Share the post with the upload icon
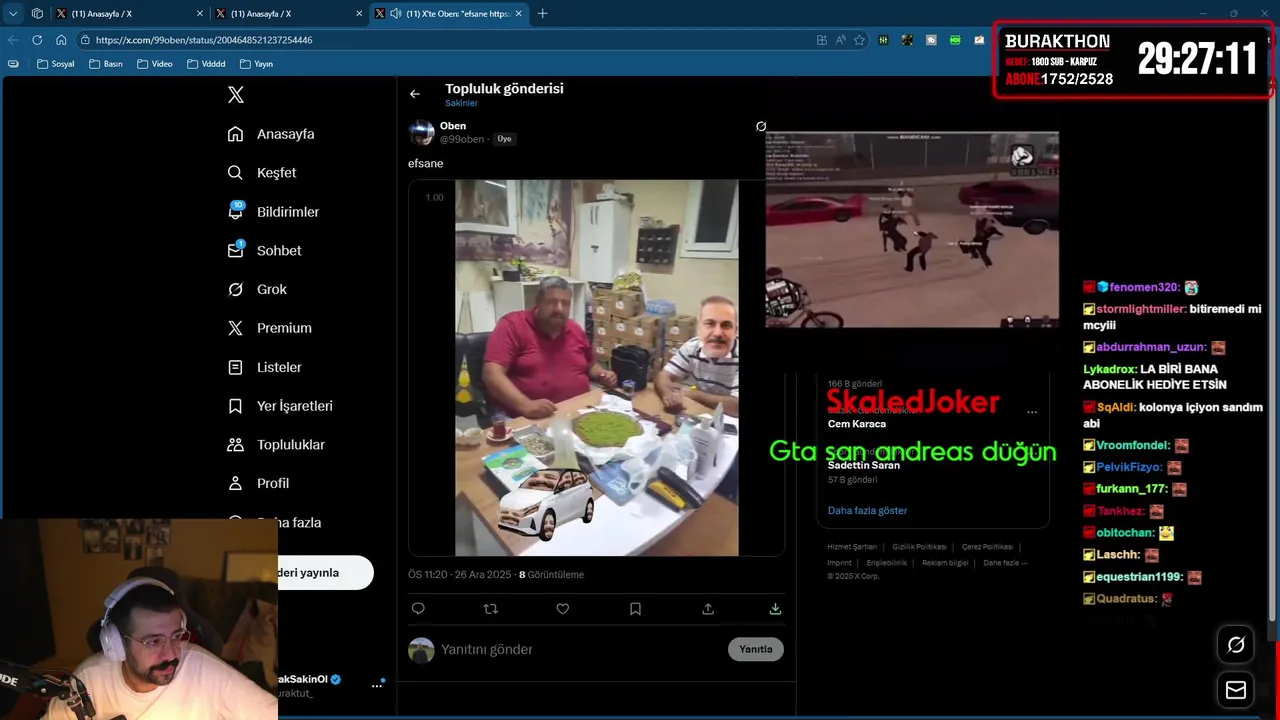 (x=708, y=608)
